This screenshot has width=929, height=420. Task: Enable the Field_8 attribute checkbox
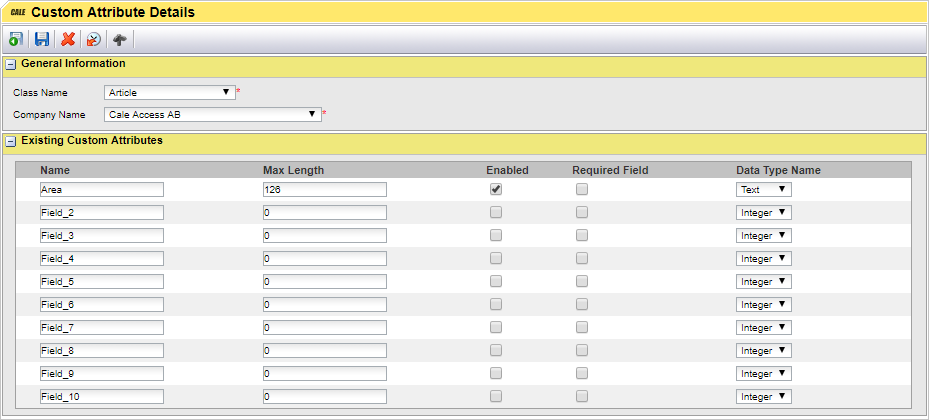coord(496,350)
